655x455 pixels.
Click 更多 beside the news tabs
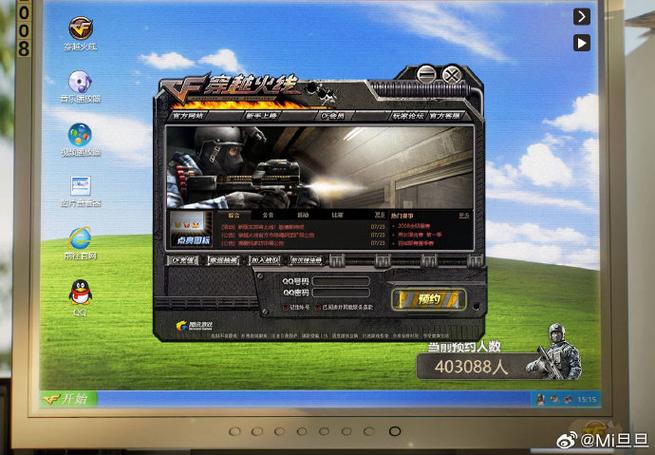tap(379, 215)
